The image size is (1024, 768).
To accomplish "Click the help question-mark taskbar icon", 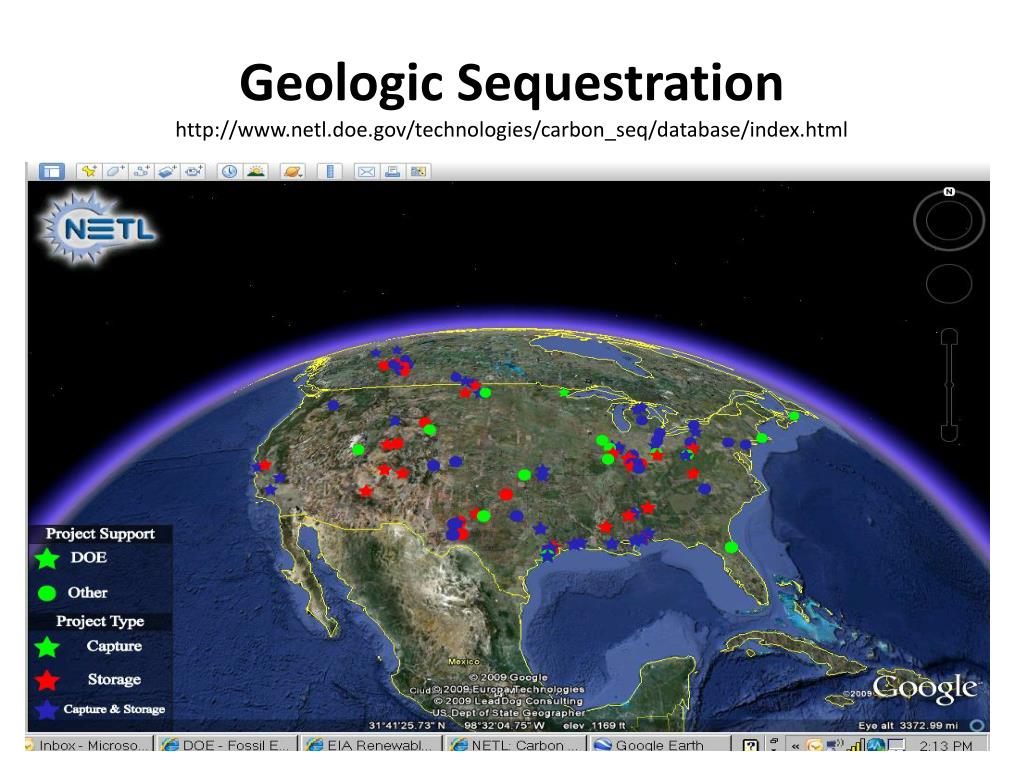I will 750,745.
